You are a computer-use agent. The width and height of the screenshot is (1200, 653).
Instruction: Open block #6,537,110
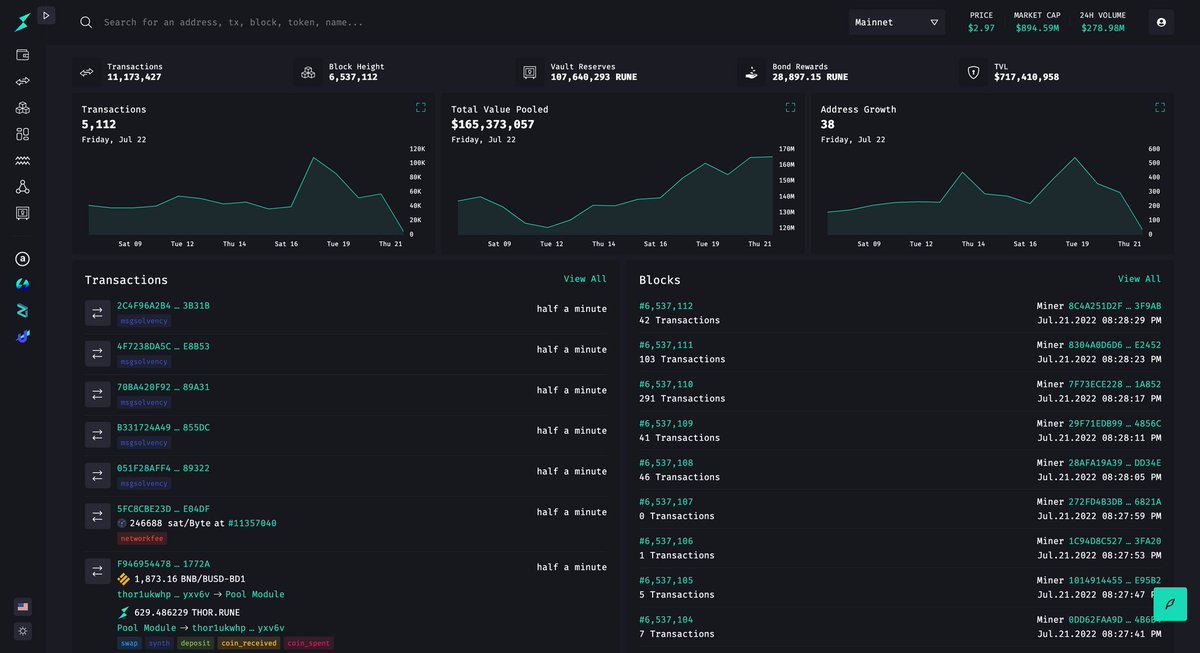click(666, 384)
